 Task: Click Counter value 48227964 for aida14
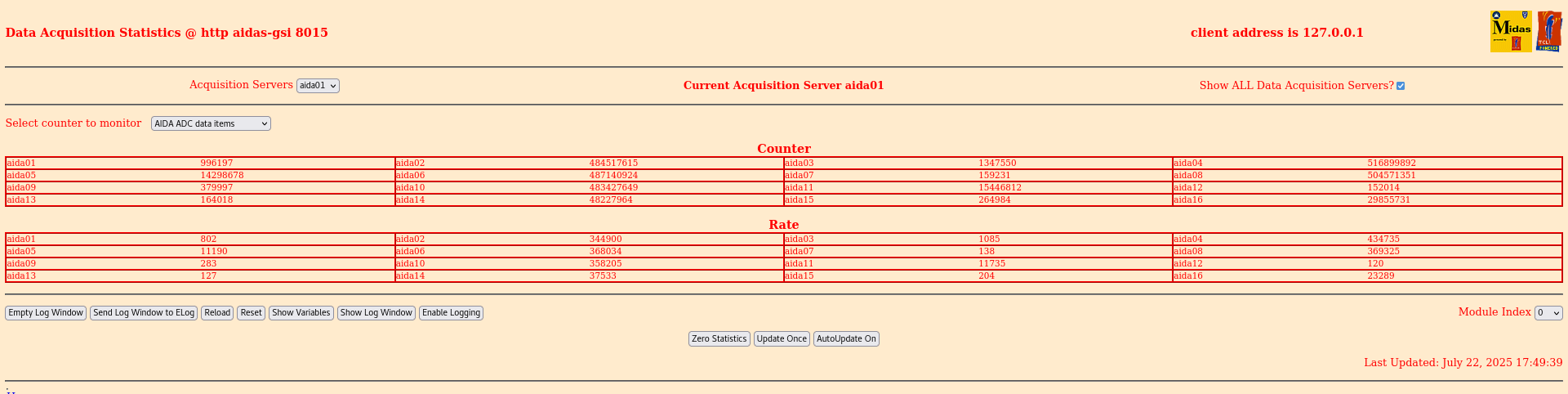[x=611, y=200]
